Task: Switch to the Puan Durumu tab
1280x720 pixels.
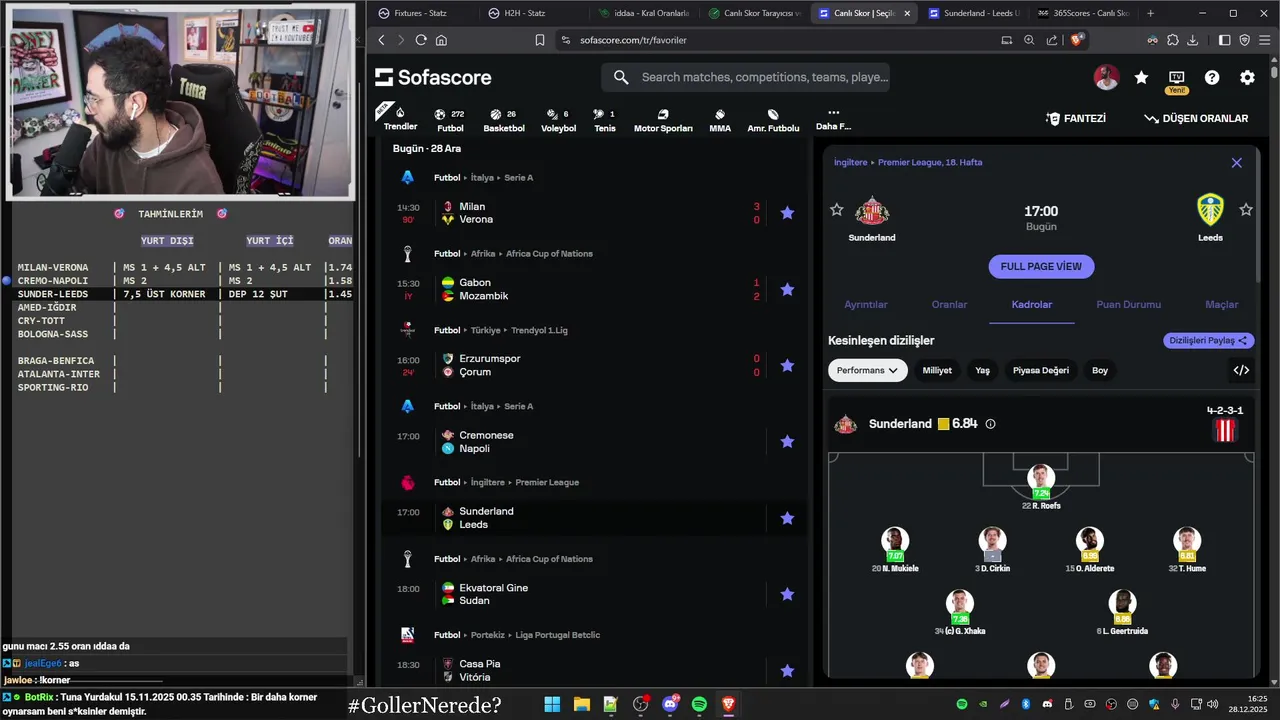Action: point(1129,304)
